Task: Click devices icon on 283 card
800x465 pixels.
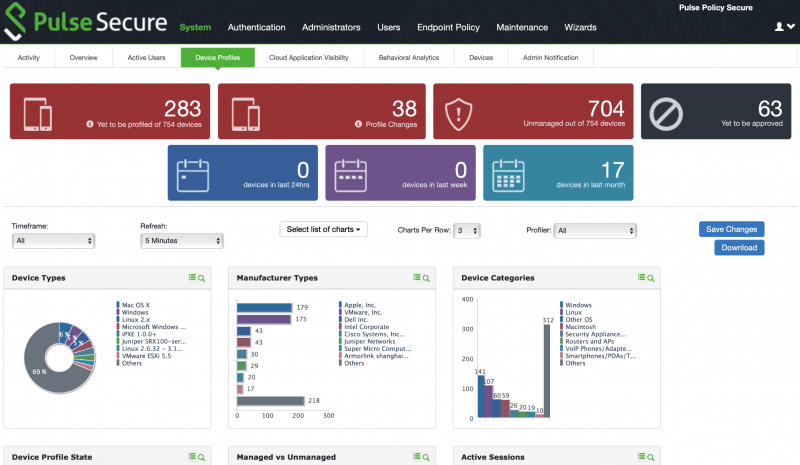Action: (x=38, y=114)
